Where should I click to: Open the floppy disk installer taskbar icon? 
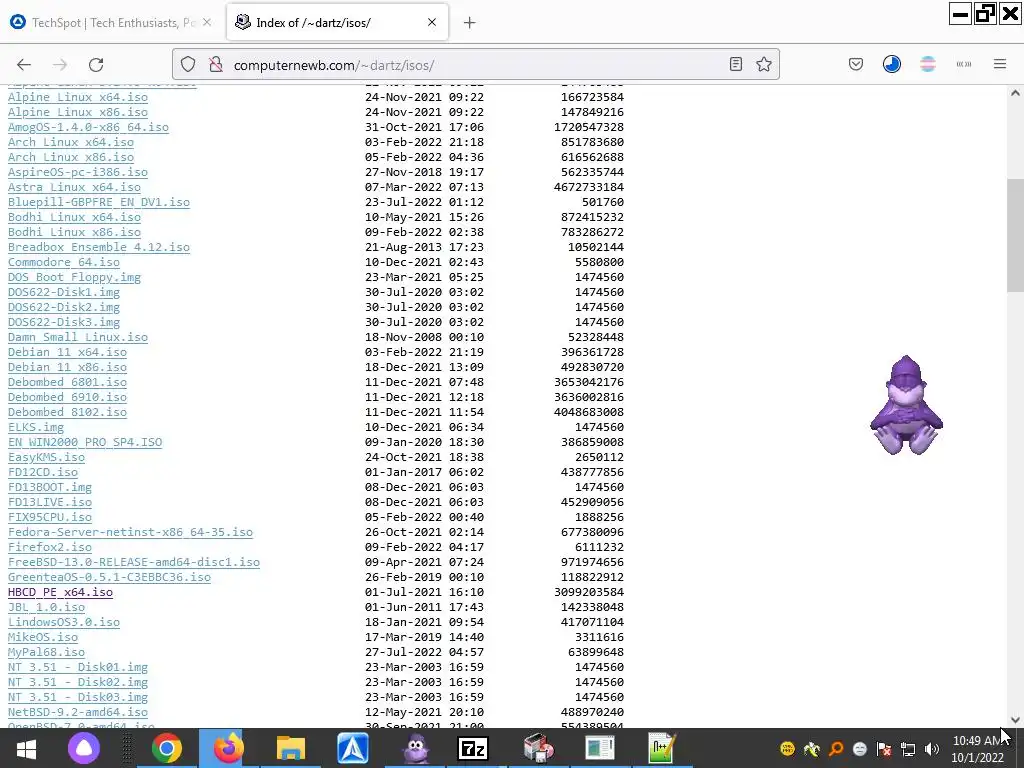point(539,748)
